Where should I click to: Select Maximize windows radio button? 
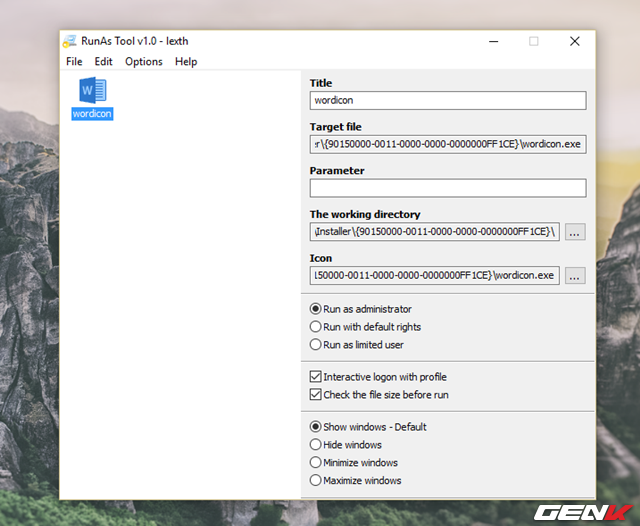[316, 481]
